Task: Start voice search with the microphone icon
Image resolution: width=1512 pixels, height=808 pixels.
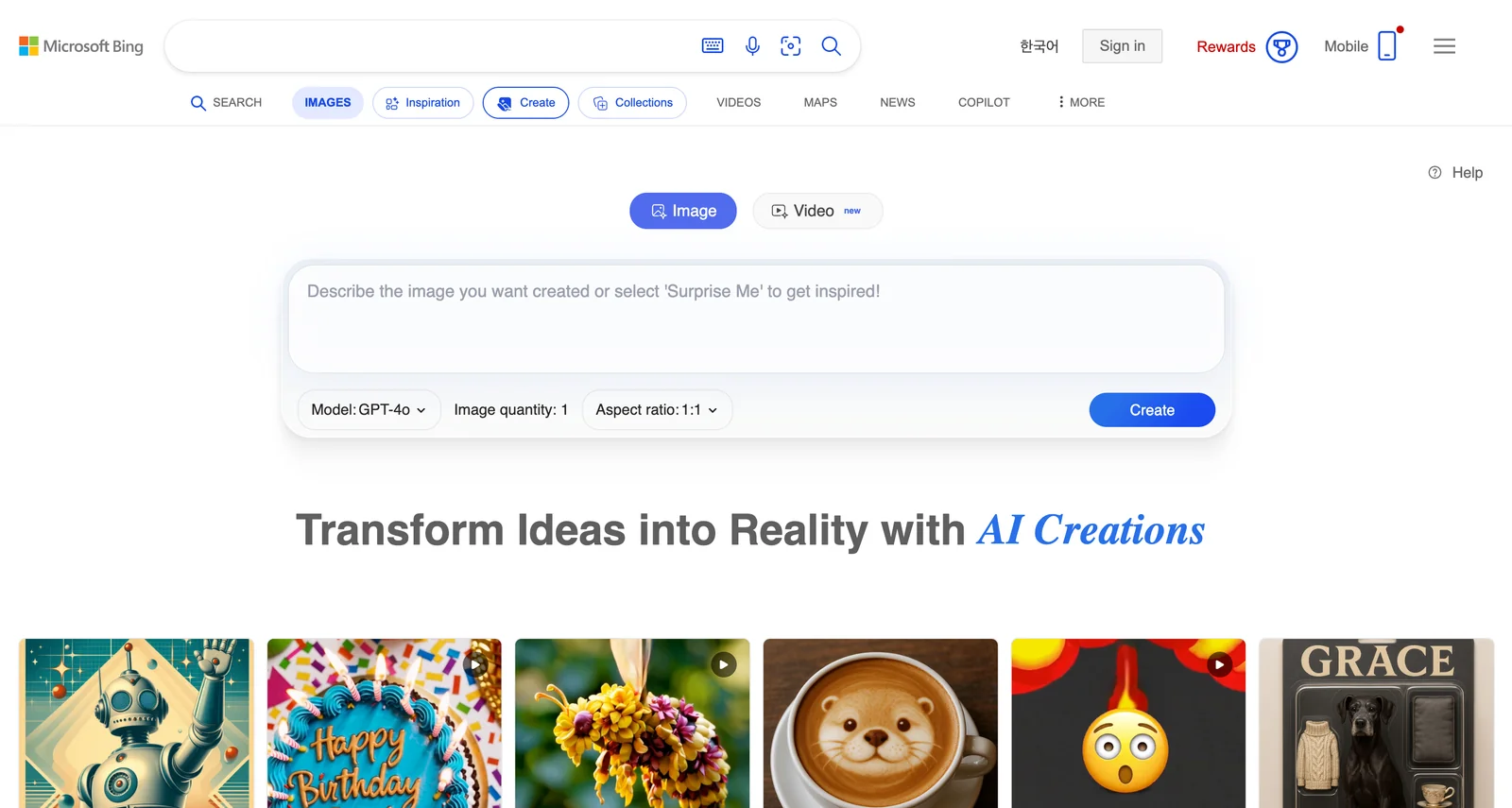Action: 752,45
